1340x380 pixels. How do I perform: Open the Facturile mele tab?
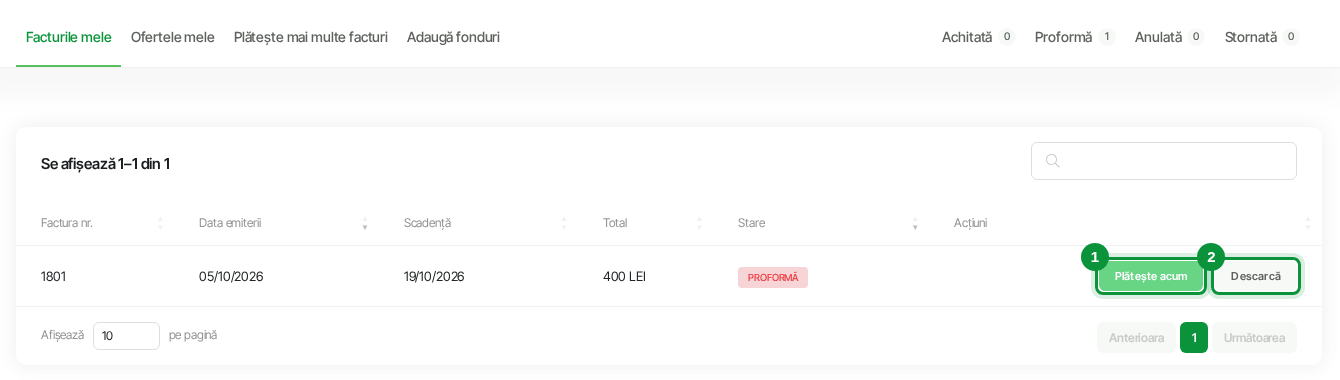[x=68, y=37]
